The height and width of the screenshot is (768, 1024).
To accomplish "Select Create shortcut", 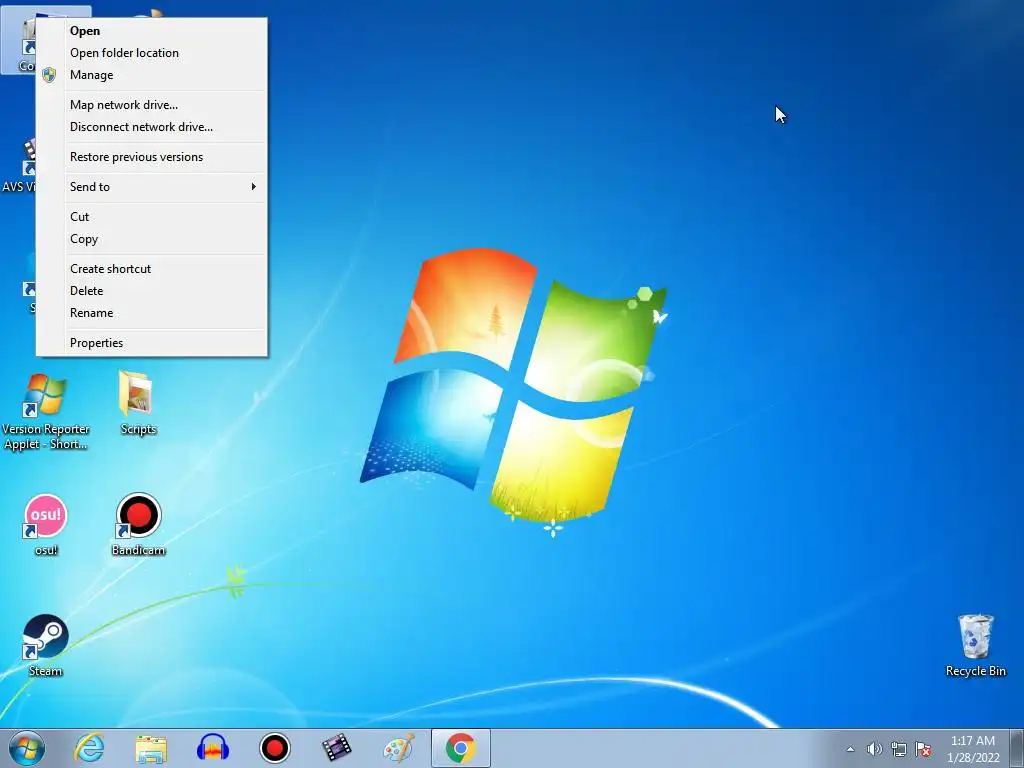I will coord(152,268).
